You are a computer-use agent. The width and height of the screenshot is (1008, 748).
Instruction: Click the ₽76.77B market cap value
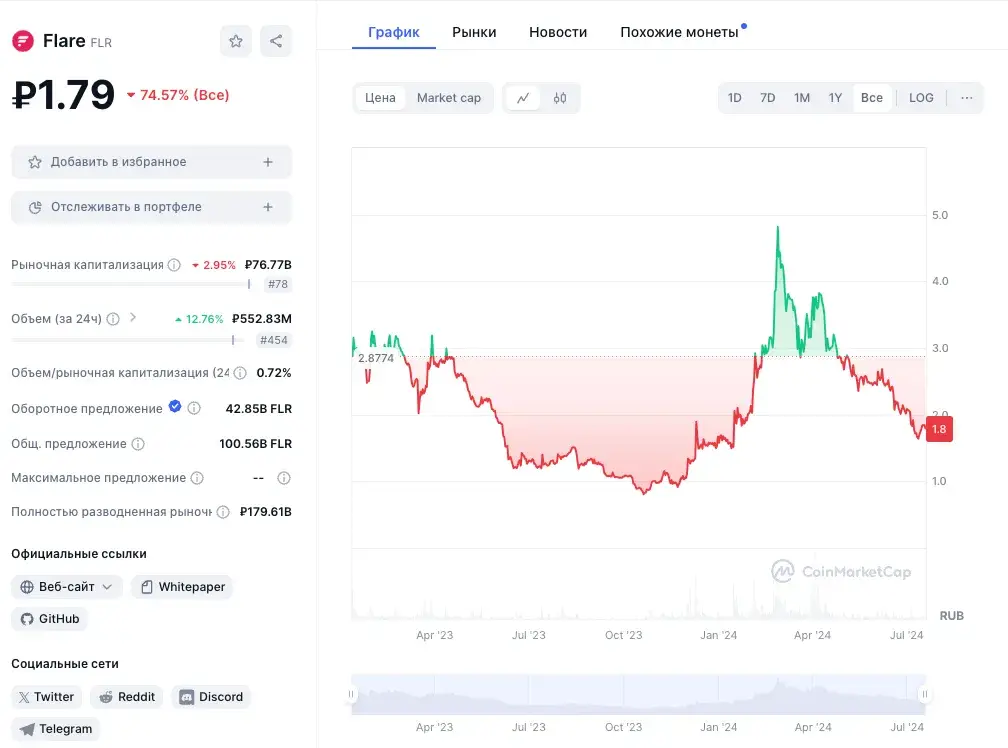[268, 265]
